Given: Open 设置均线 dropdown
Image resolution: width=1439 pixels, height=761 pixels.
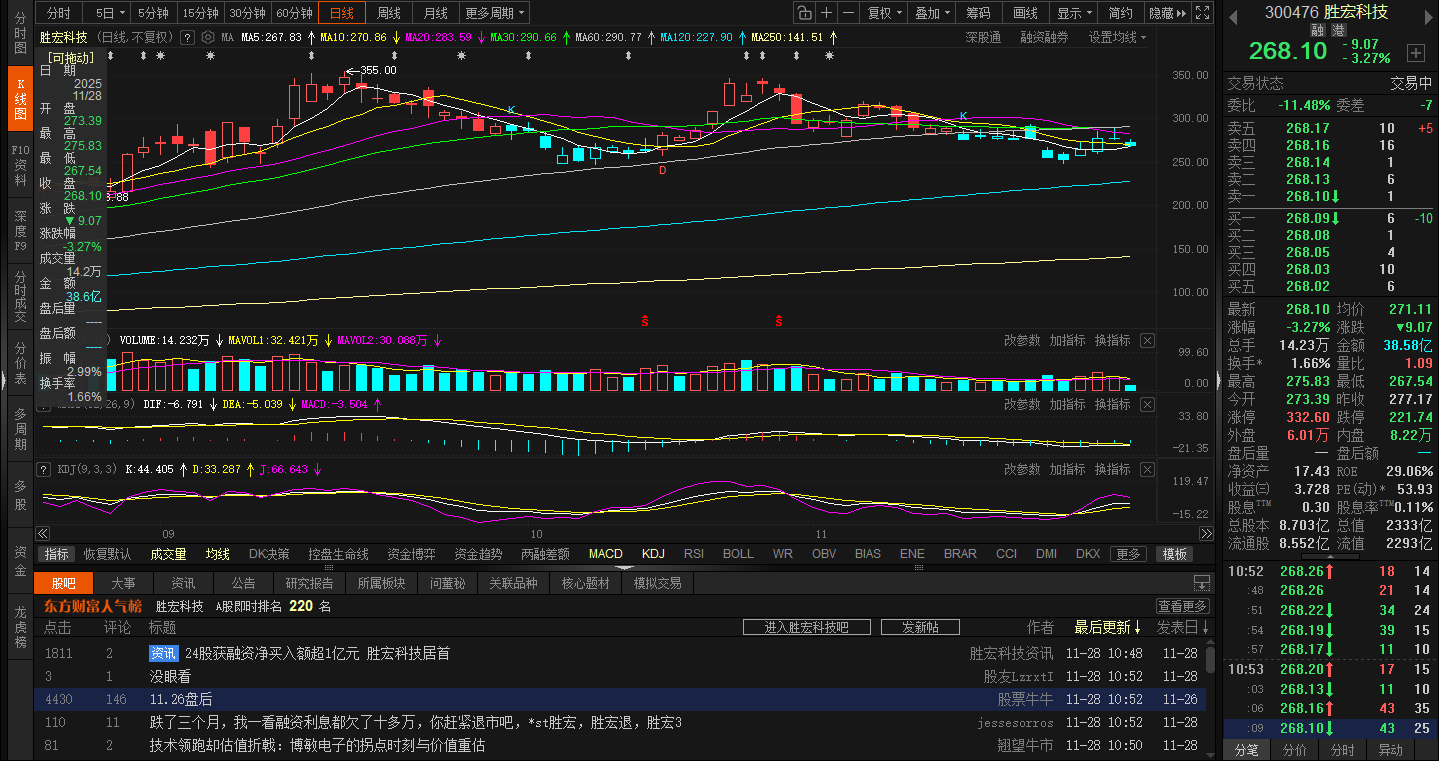Looking at the screenshot, I should tap(1118, 37).
